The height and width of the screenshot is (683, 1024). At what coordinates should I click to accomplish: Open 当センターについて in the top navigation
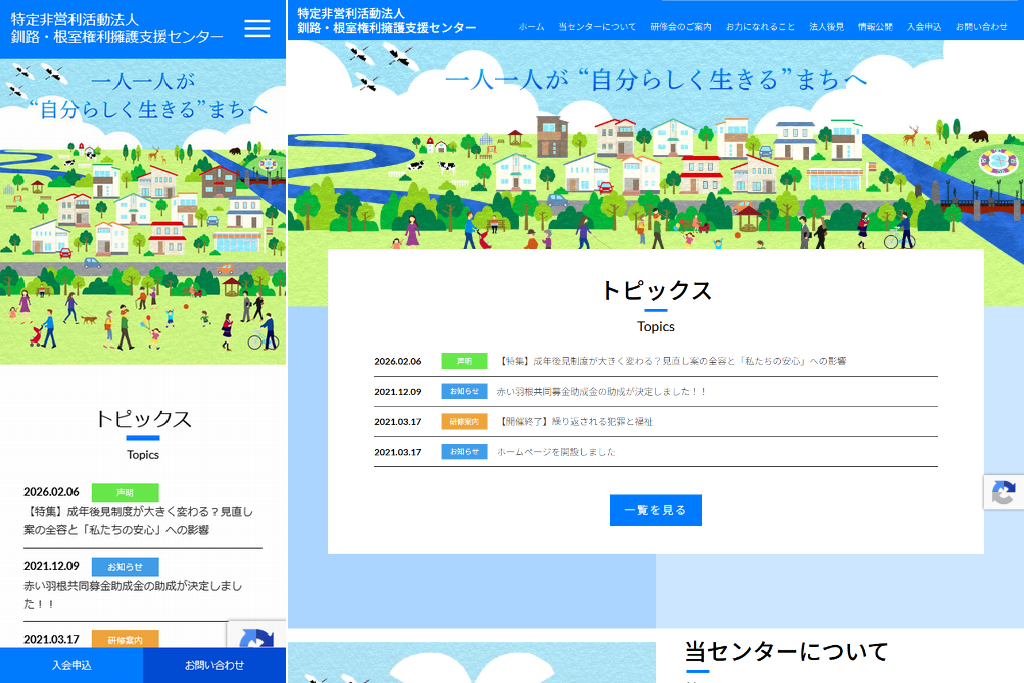597,27
